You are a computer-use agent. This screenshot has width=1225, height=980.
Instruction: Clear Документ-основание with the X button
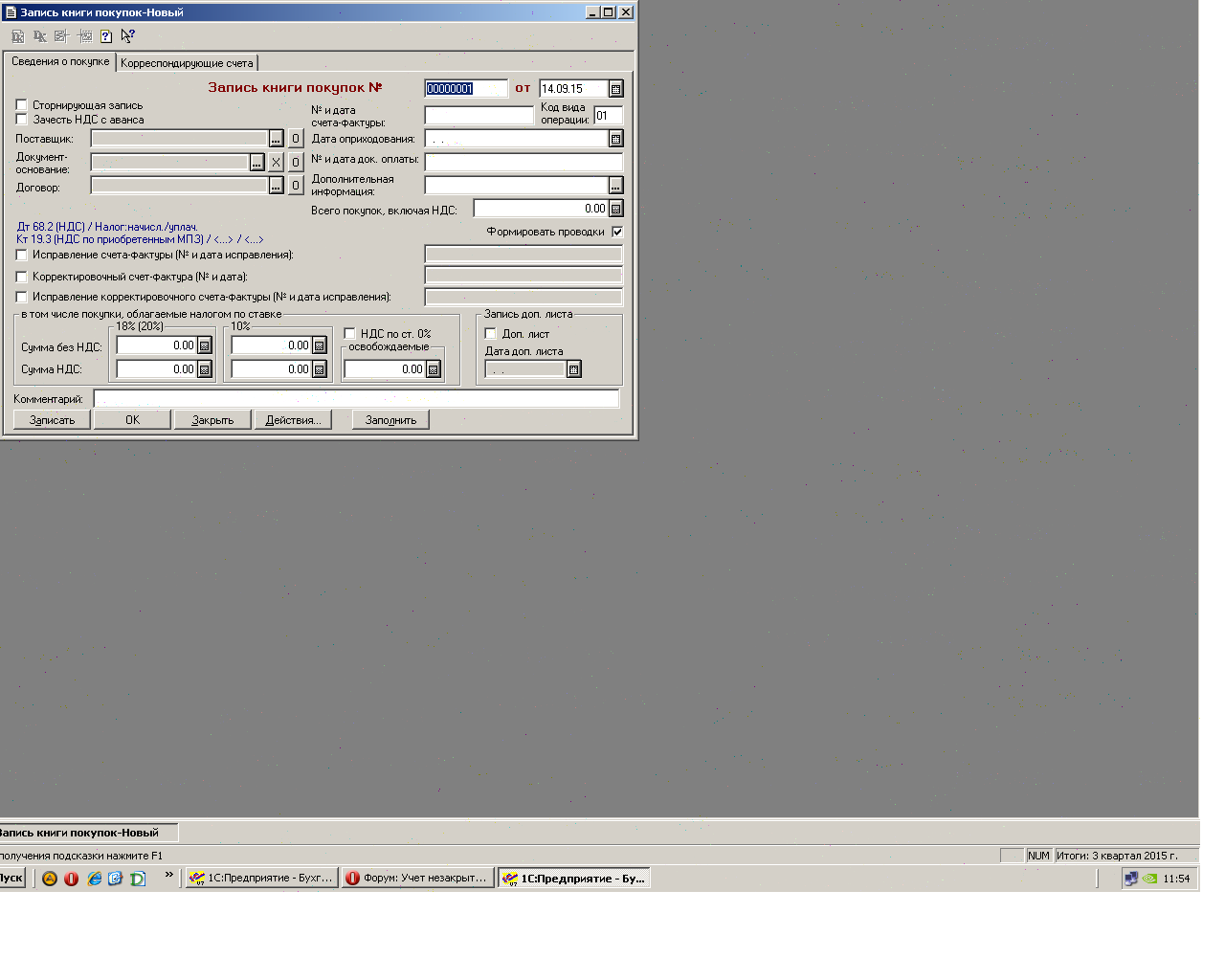pos(277,163)
